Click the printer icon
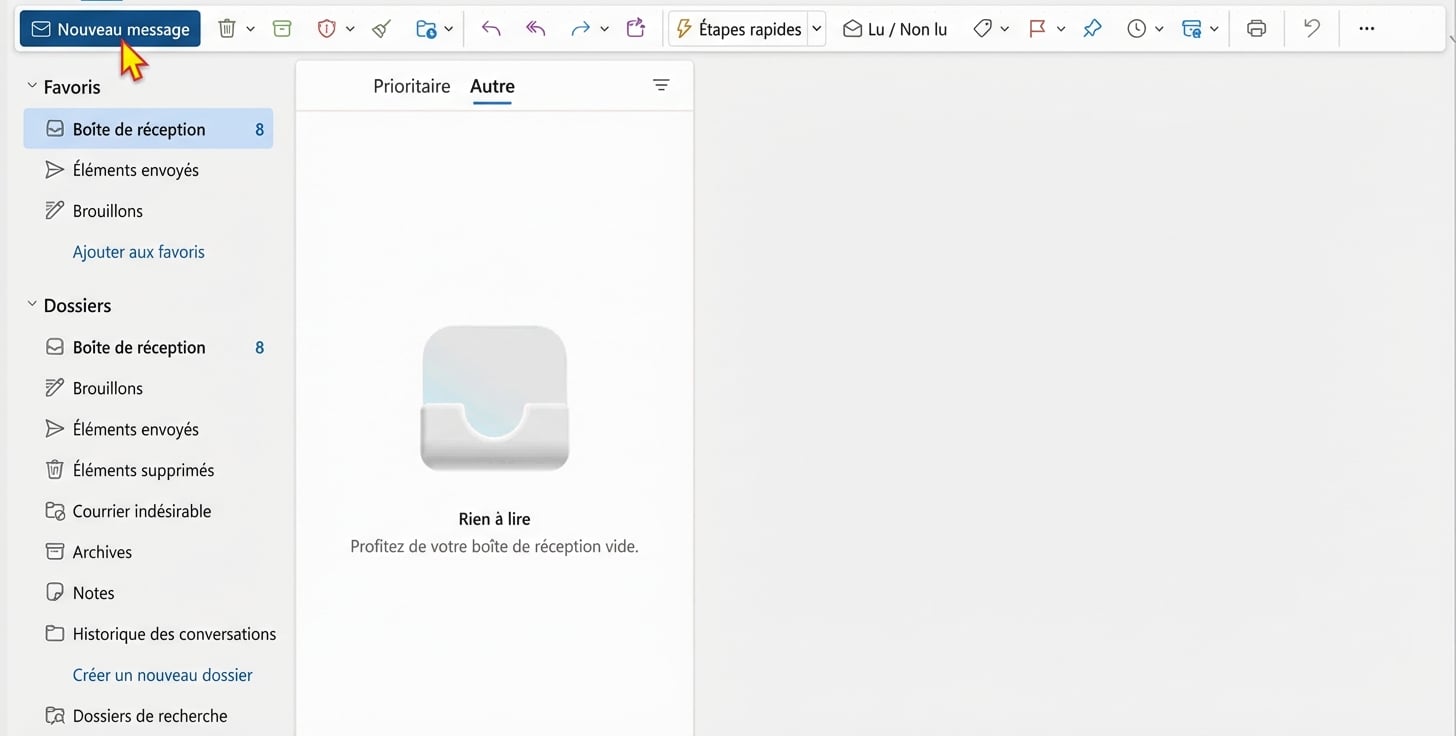 coord(1256,29)
